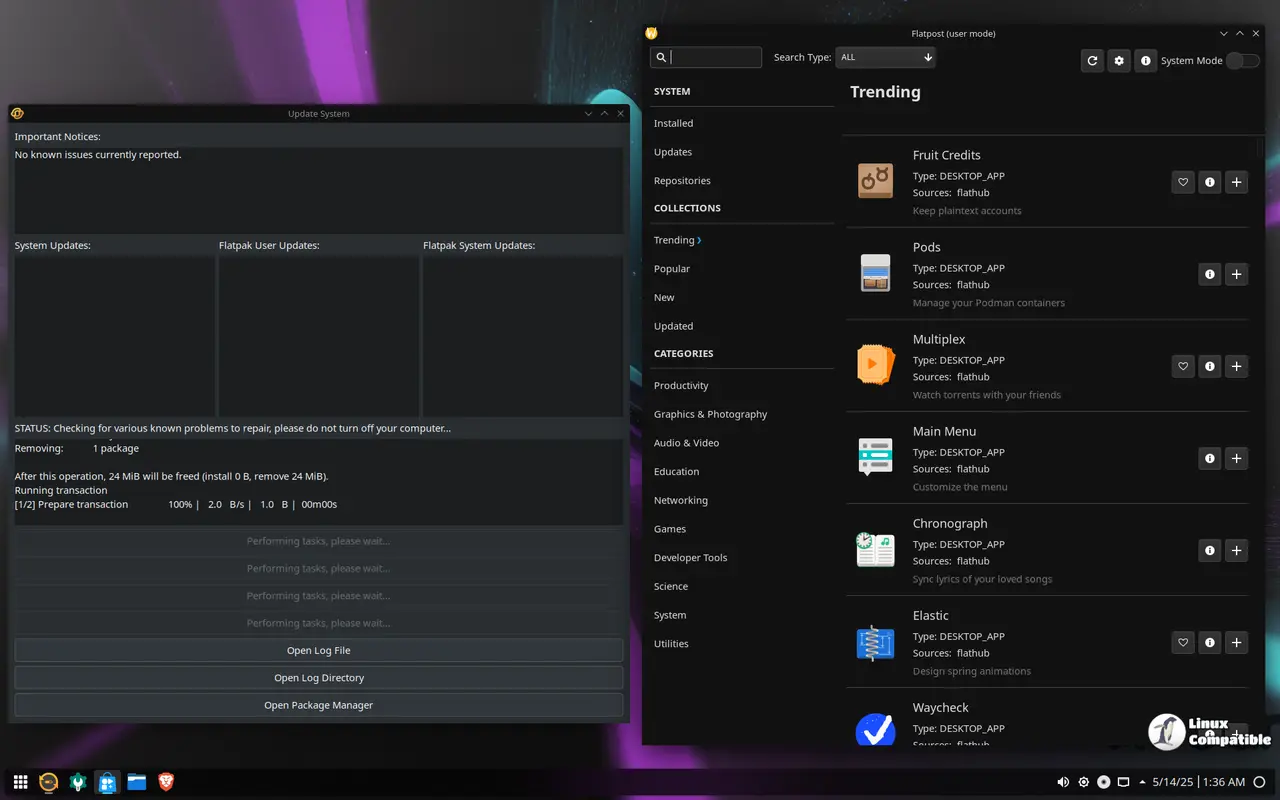Click the Flatpost search input field
Screen dimensions: 1280x800
tap(714, 58)
